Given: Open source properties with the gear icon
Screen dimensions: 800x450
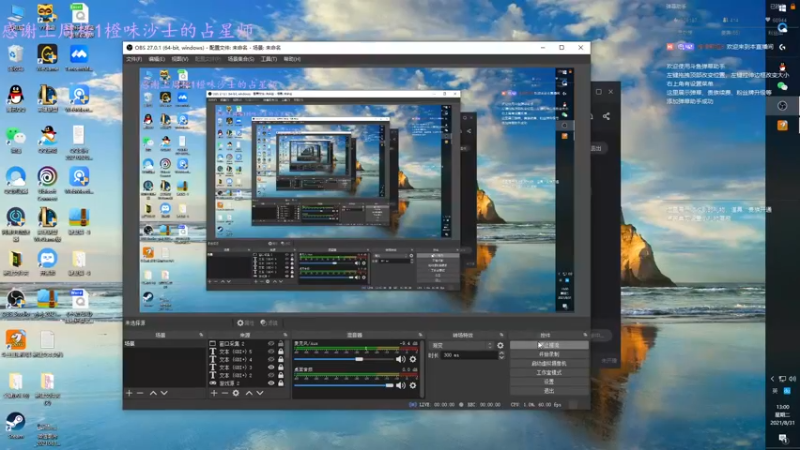Looking at the screenshot, I should click(236, 393).
